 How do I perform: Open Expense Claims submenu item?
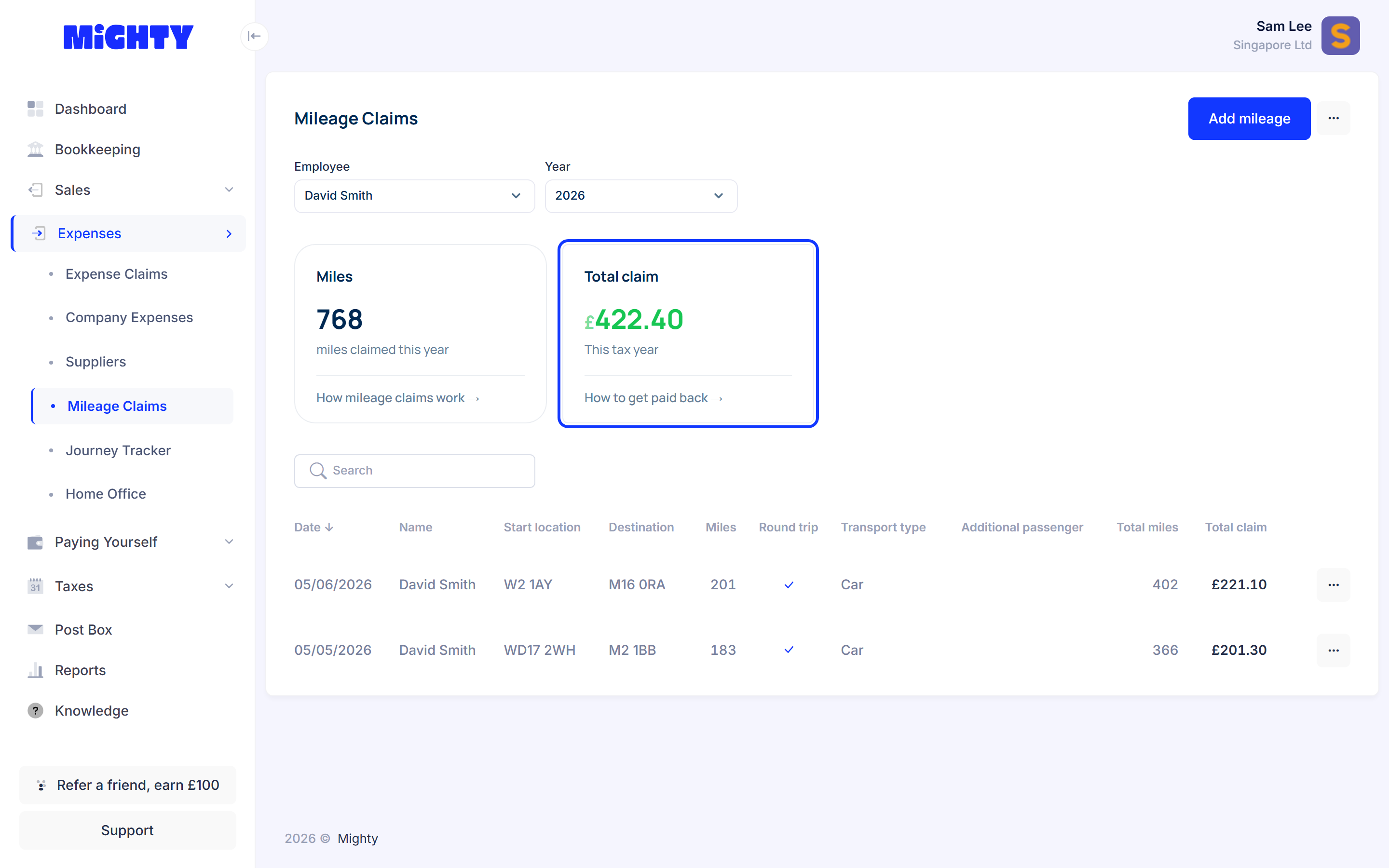(x=117, y=274)
